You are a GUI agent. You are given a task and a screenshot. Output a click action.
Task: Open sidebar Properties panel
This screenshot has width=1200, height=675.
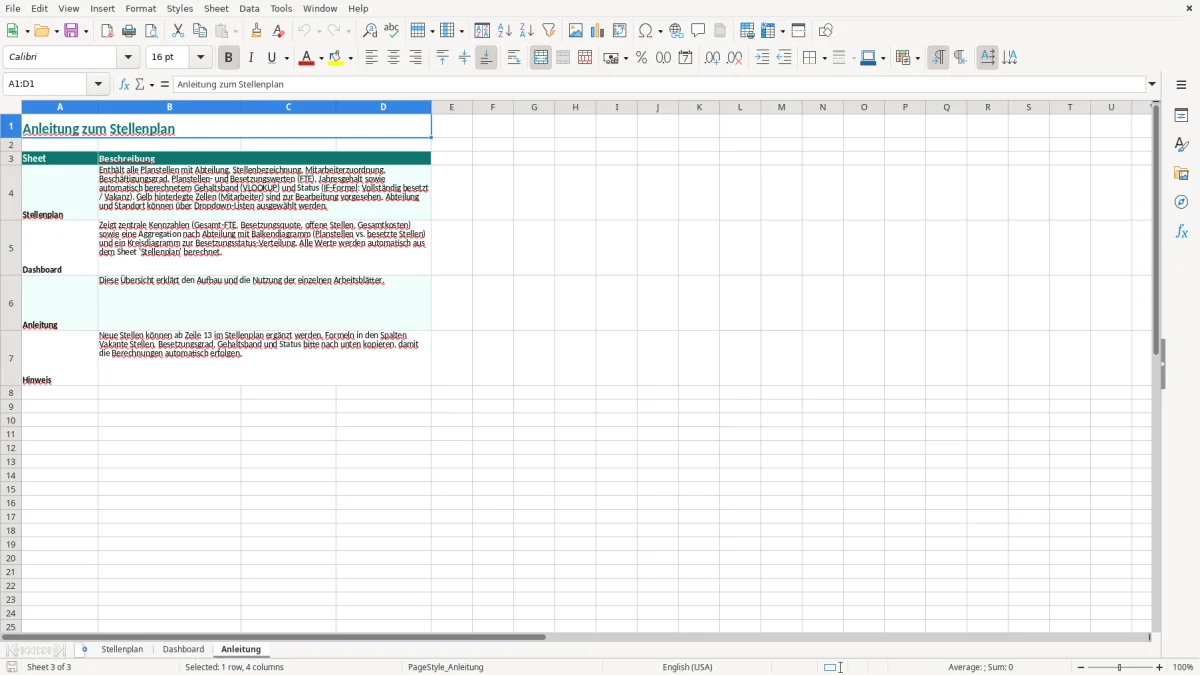click(1181, 116)
